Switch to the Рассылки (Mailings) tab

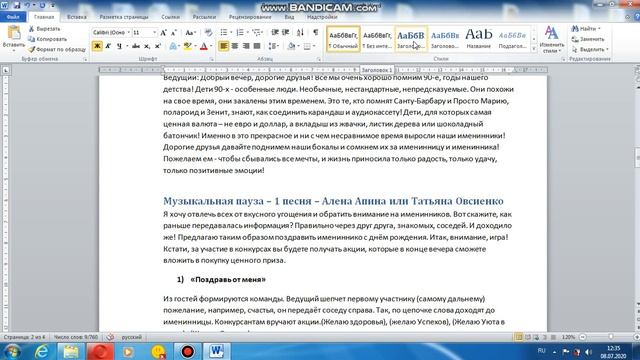tap(204, 17)
